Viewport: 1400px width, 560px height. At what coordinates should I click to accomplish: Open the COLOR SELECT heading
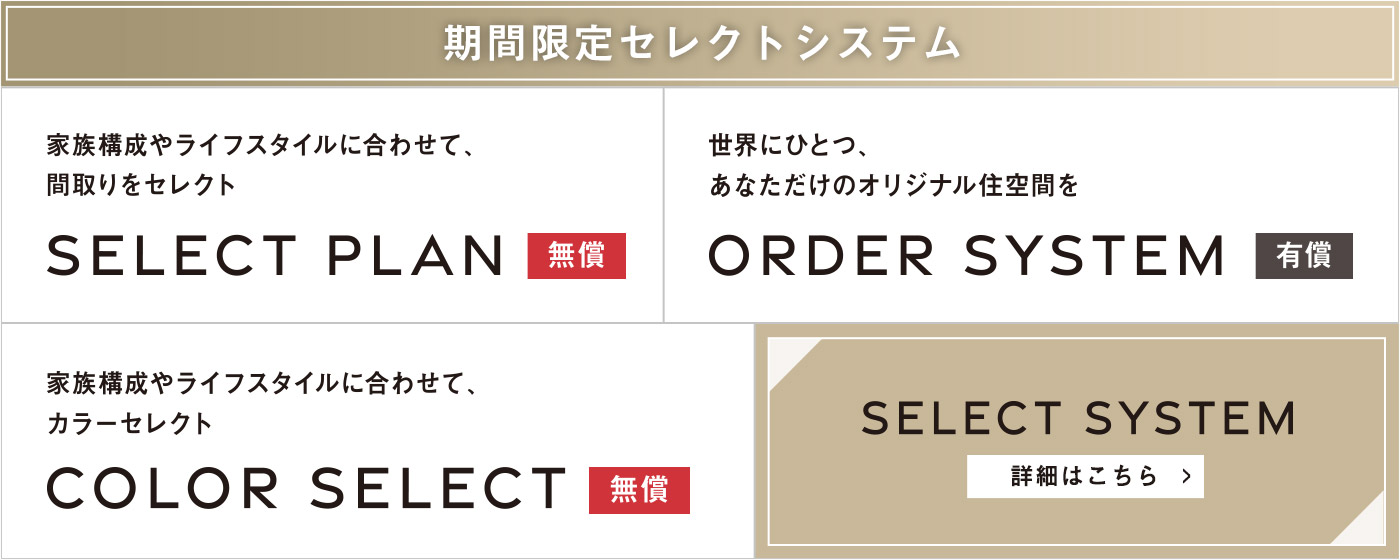coord(307,490)
